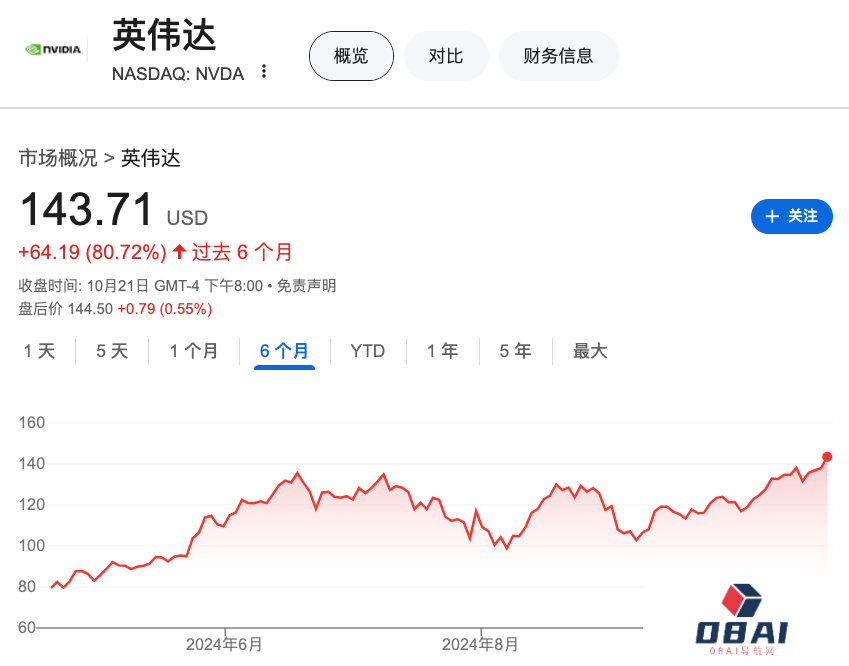Open the 财务信息 financials tab

pyautogui.click(x=558, y=56)
